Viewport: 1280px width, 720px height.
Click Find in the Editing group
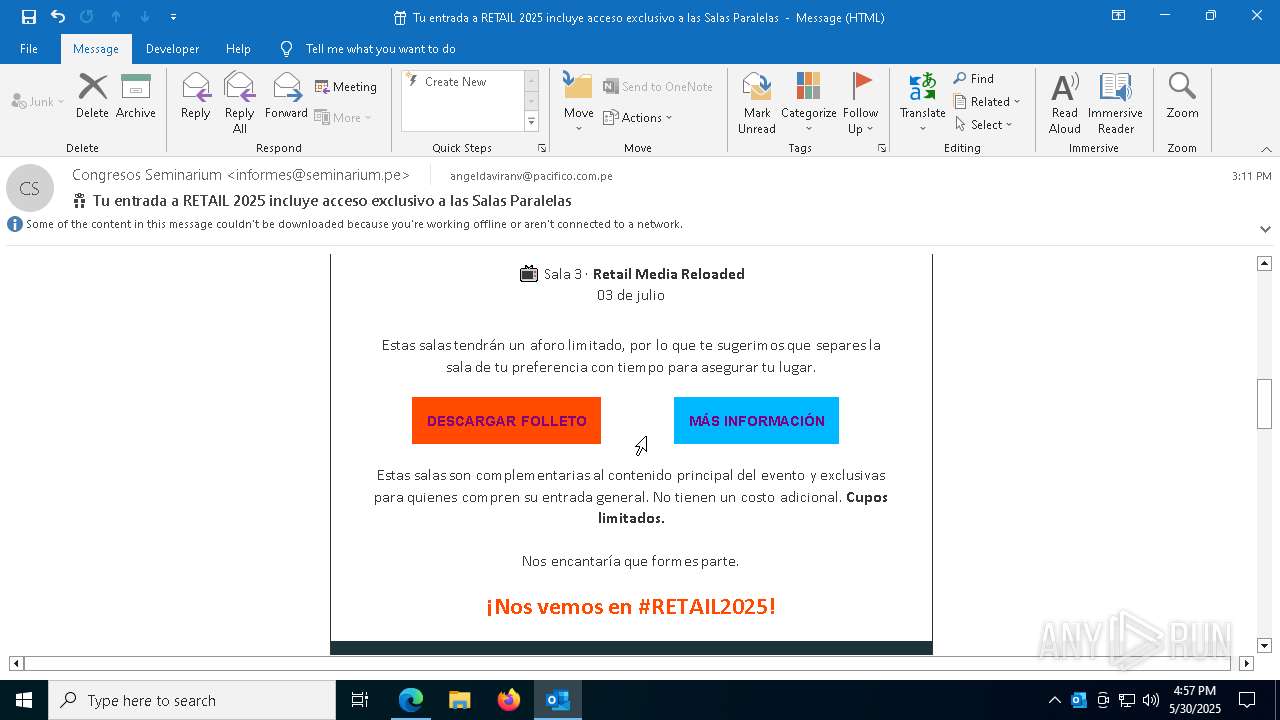(974, 79)
